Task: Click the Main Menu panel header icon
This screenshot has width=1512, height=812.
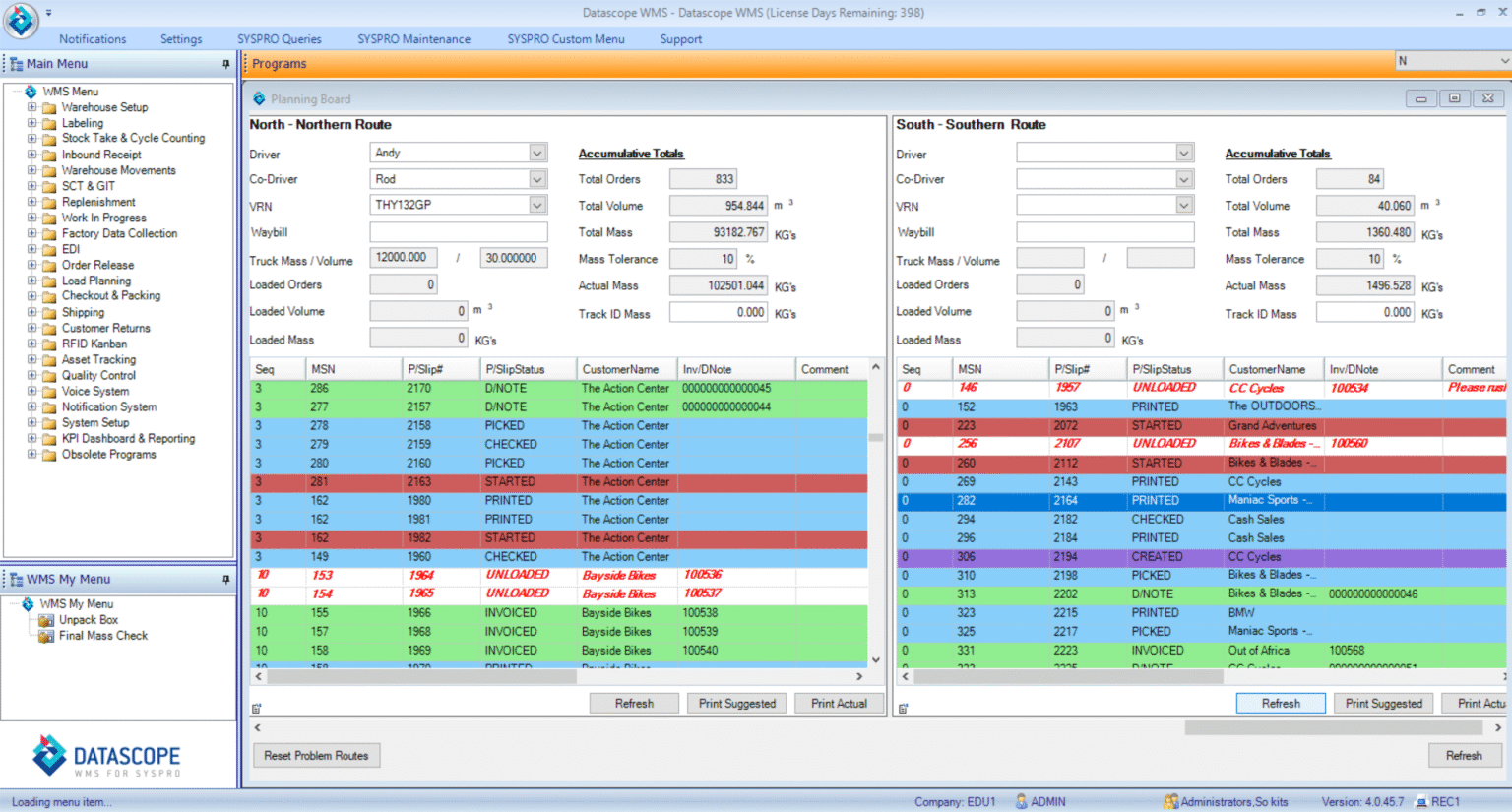Action: 14,63
